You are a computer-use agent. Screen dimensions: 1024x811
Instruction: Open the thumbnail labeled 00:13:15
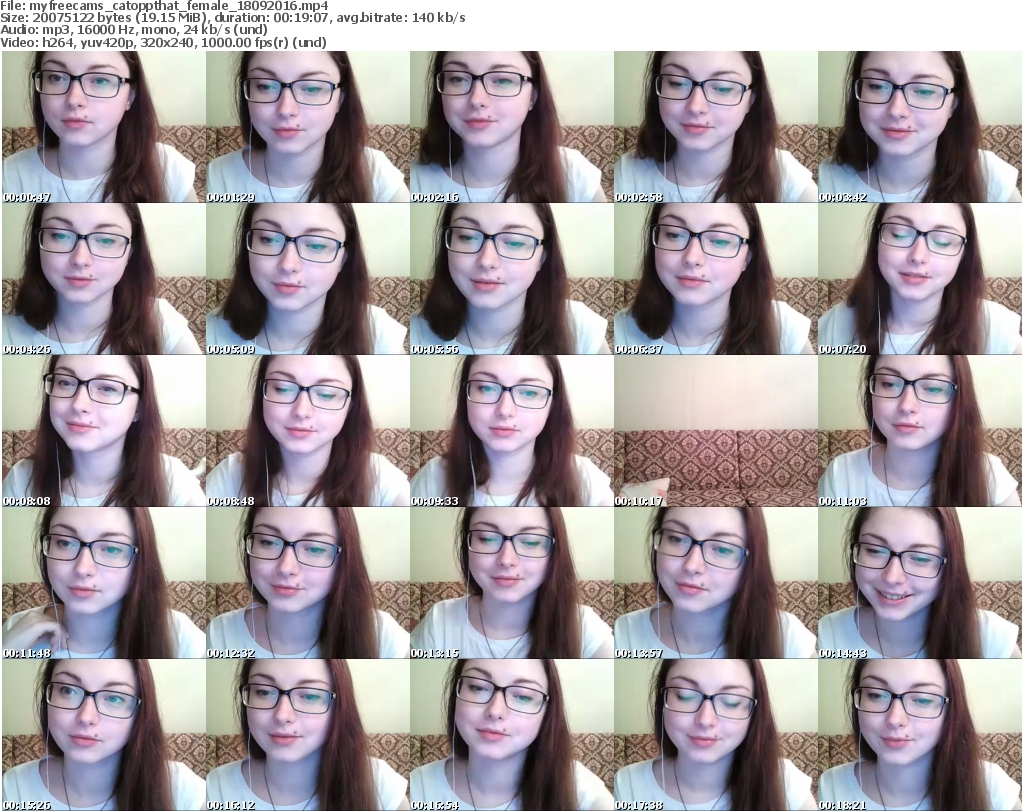tap(511, 583)
